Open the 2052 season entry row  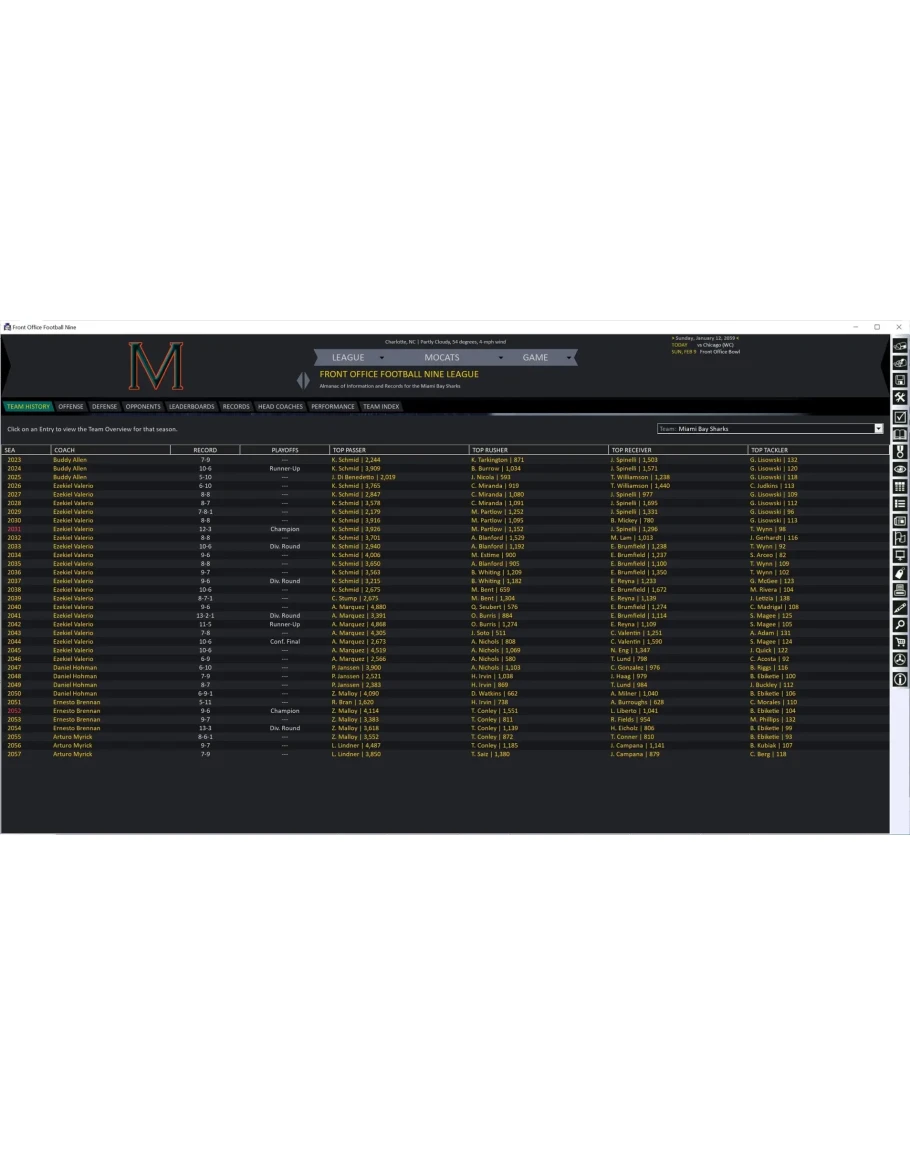[13, 711]
